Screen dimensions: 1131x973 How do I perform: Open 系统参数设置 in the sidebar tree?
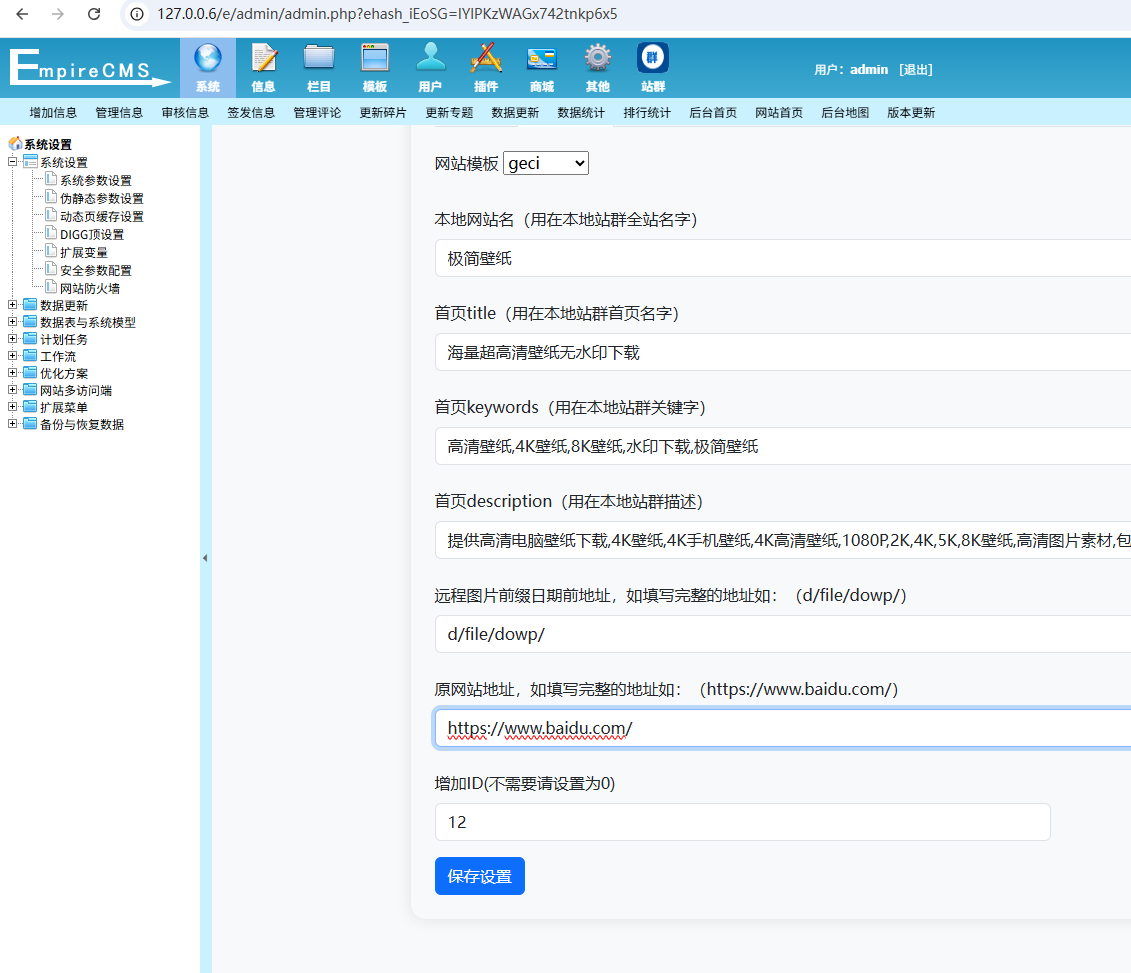coord(95,181)
